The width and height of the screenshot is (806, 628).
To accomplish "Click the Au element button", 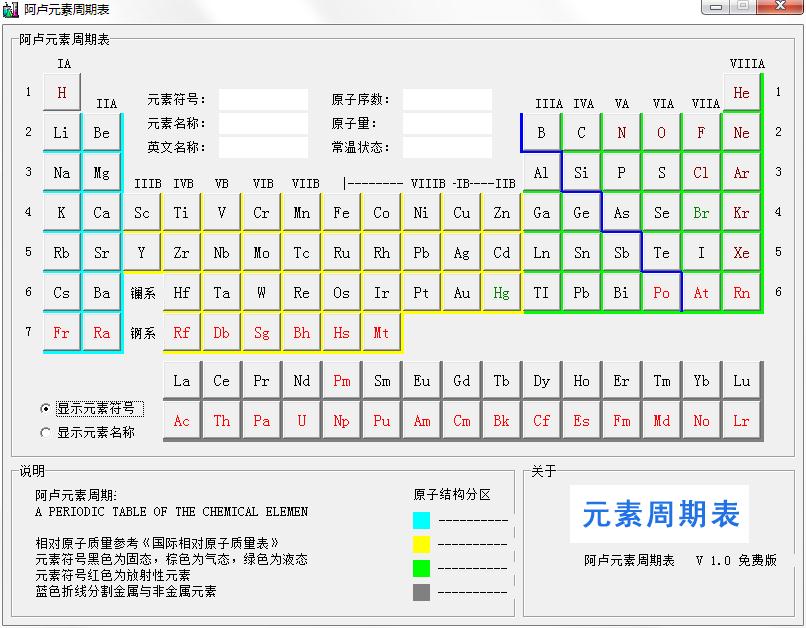I will 461,293.
